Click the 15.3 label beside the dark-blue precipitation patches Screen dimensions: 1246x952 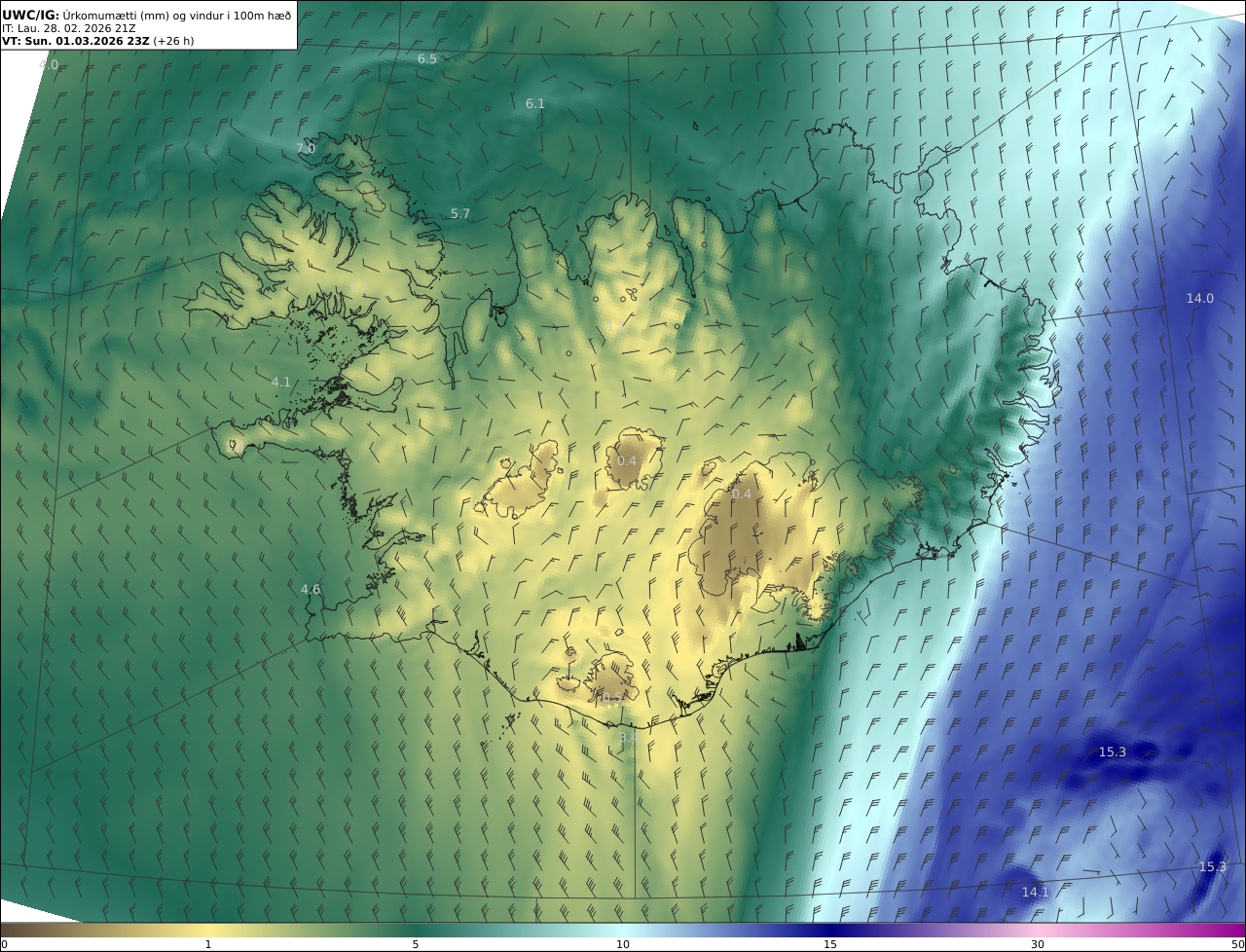coord(1113,751)
